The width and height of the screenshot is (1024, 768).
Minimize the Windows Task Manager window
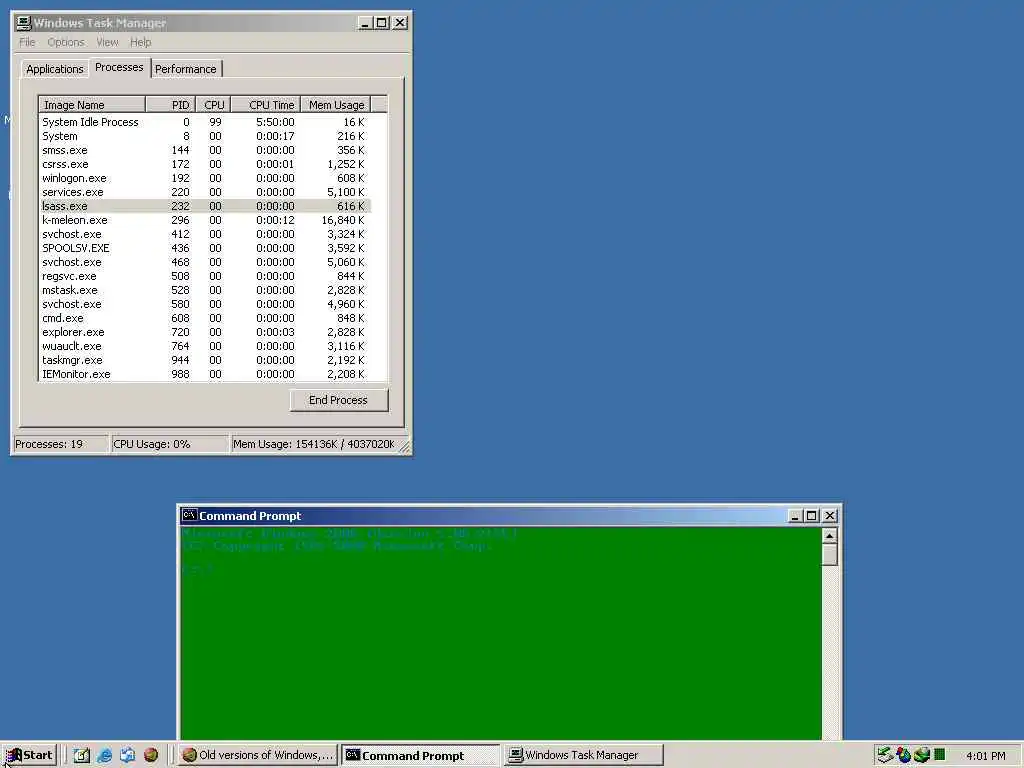coord(366,23)
